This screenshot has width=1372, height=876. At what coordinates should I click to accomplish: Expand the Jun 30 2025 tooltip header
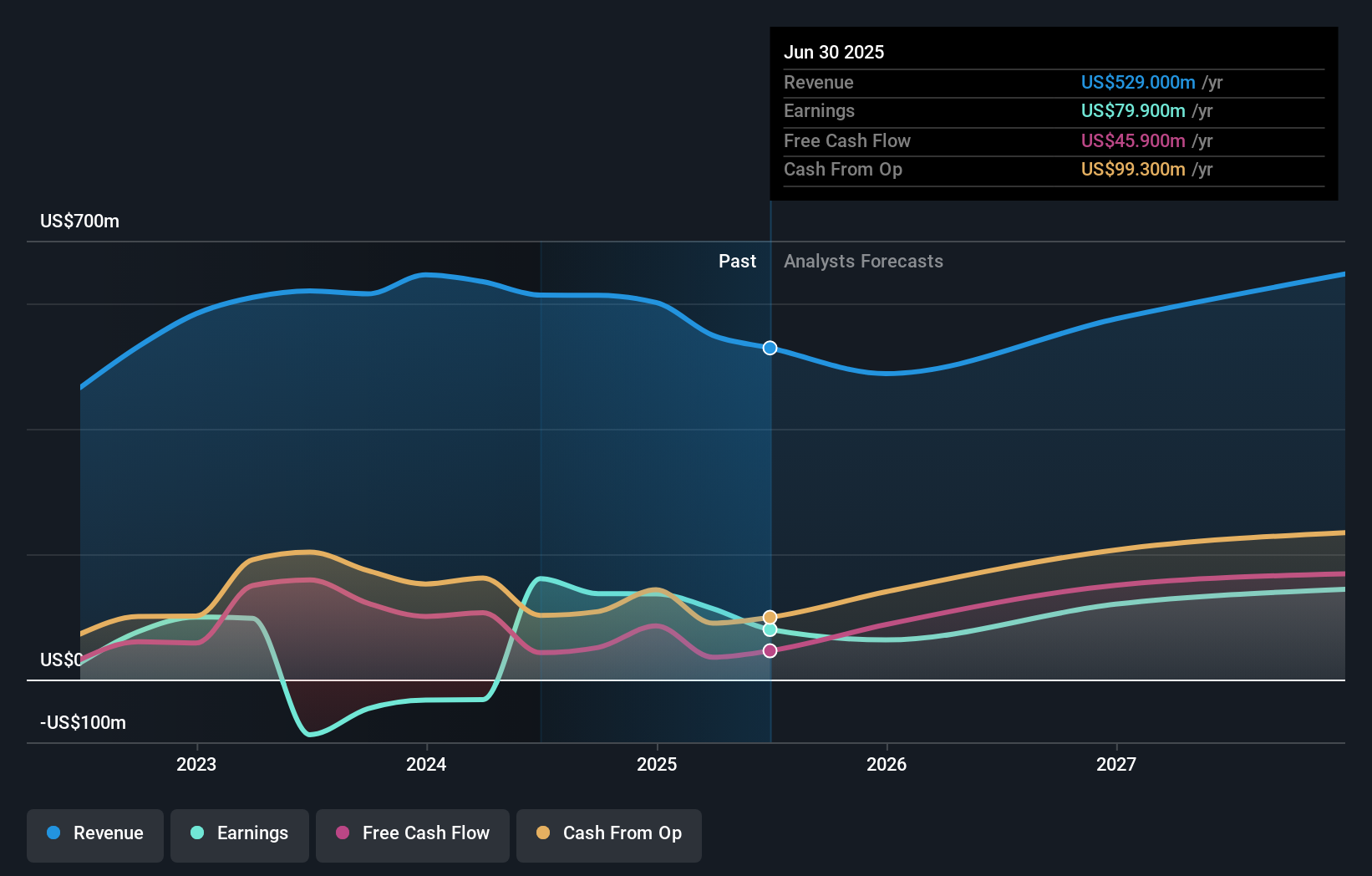pyautogui.click(x=834, y=52)
